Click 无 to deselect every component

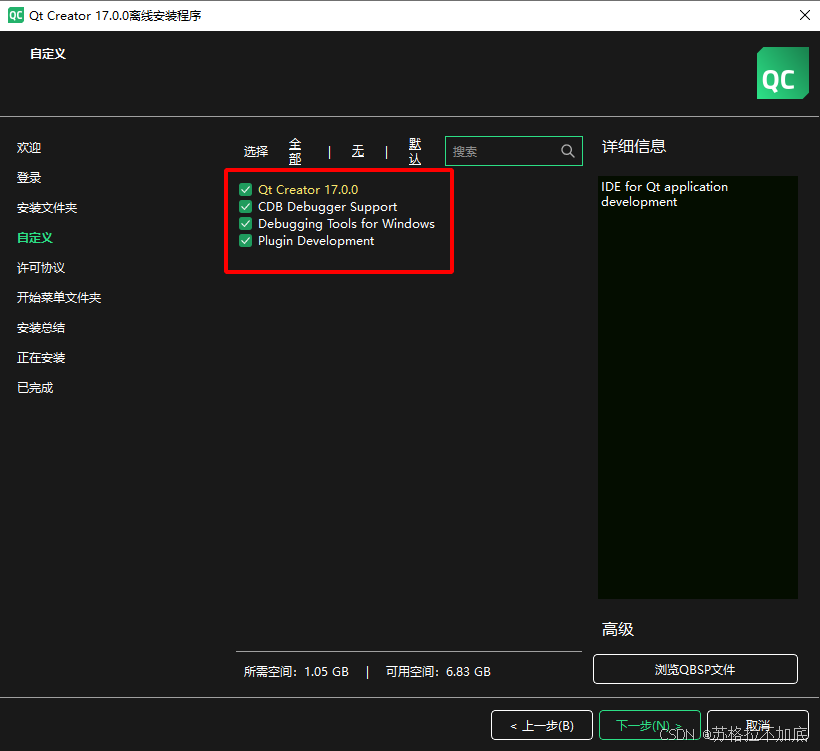tap(358, 151)
